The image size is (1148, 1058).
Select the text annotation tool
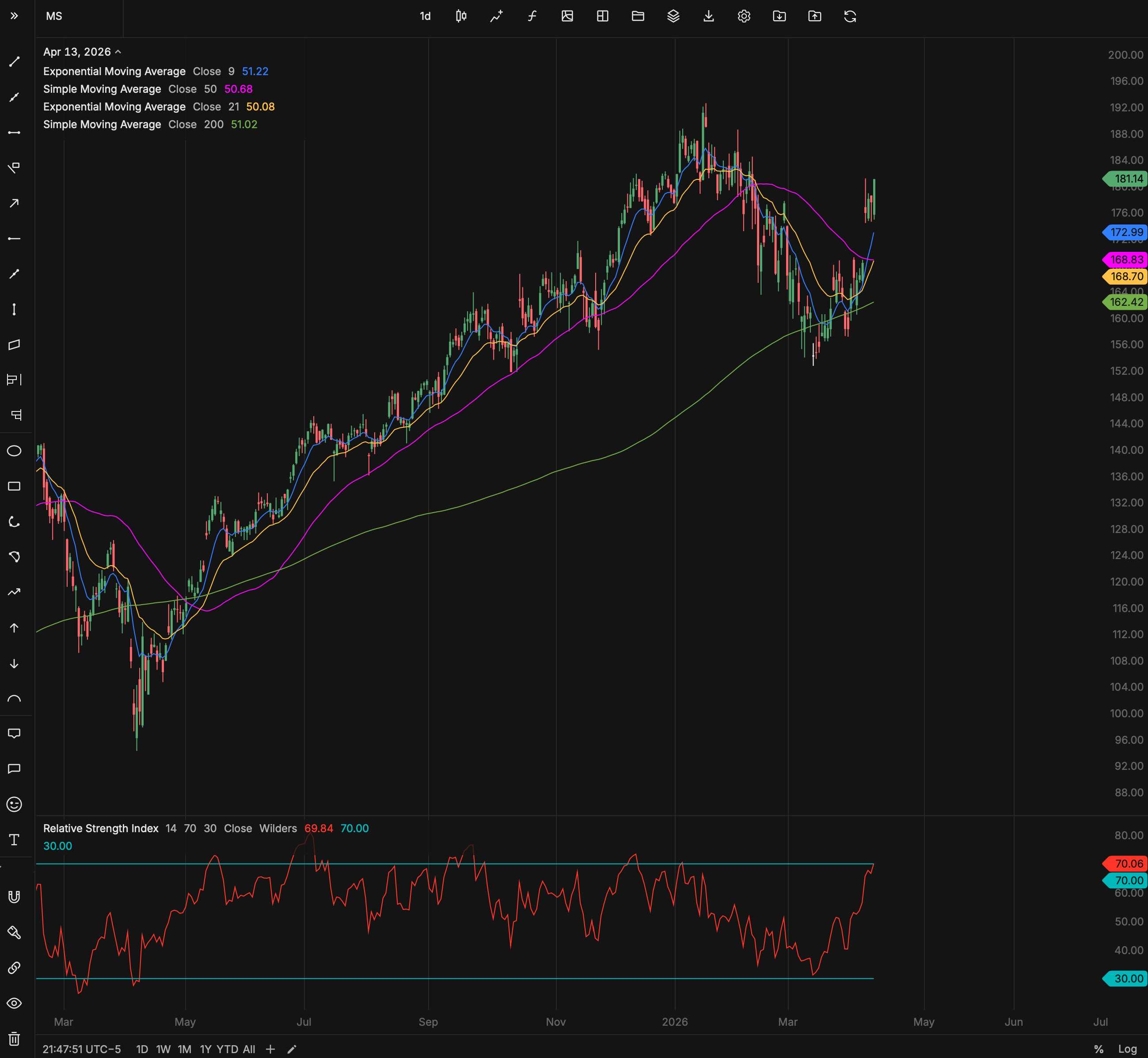tap(14, 839)
